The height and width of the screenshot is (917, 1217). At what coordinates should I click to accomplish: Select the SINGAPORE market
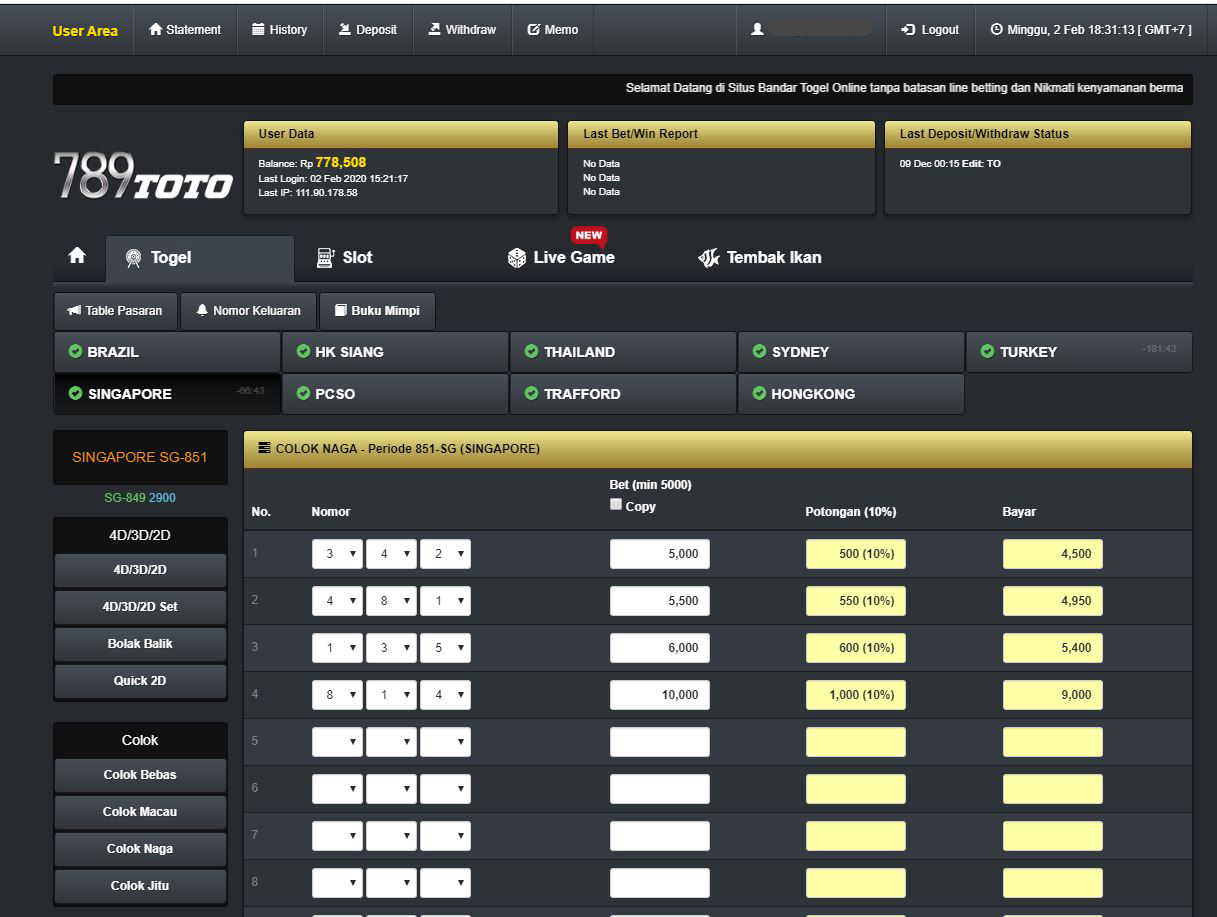point(167,394)
